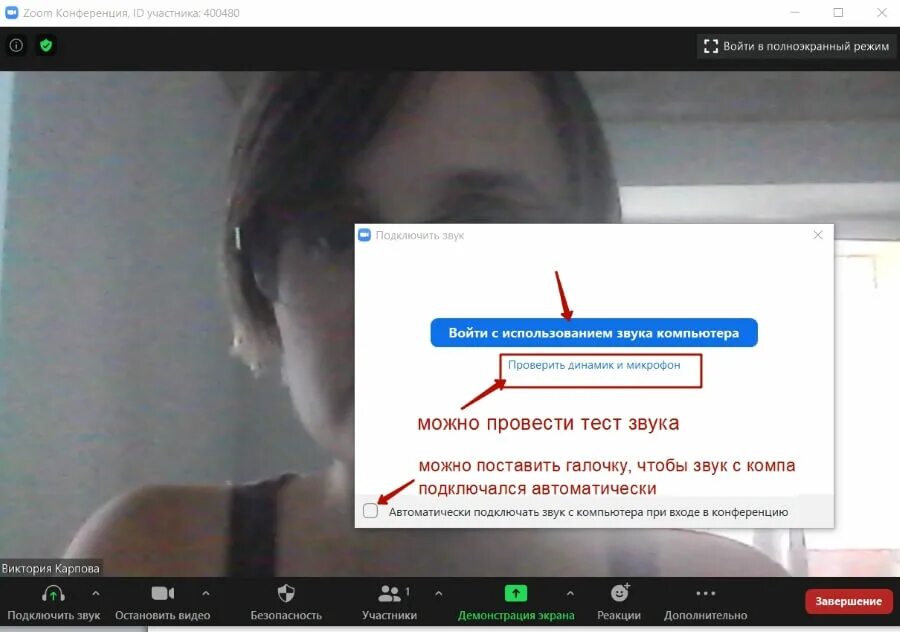900x632 pixels.
Task: Click Войти в полноэкранный режим button
Action: pos(797,46)
